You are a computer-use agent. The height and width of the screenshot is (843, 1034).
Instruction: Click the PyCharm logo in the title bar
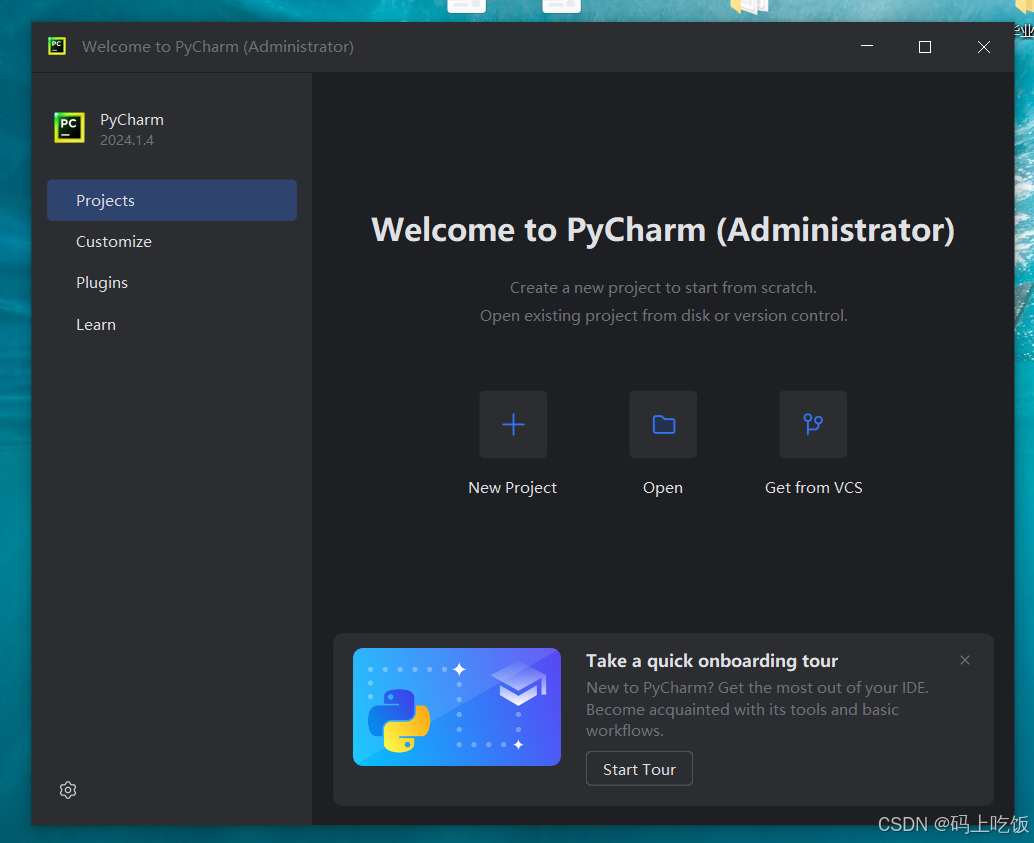pyautogui.click(x=57, y=46)
